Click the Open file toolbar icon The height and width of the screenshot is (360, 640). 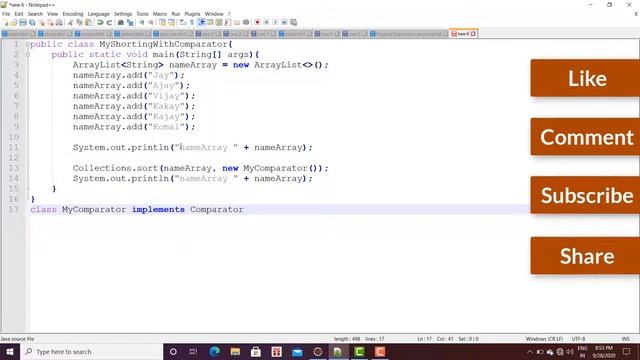(14, 22)
